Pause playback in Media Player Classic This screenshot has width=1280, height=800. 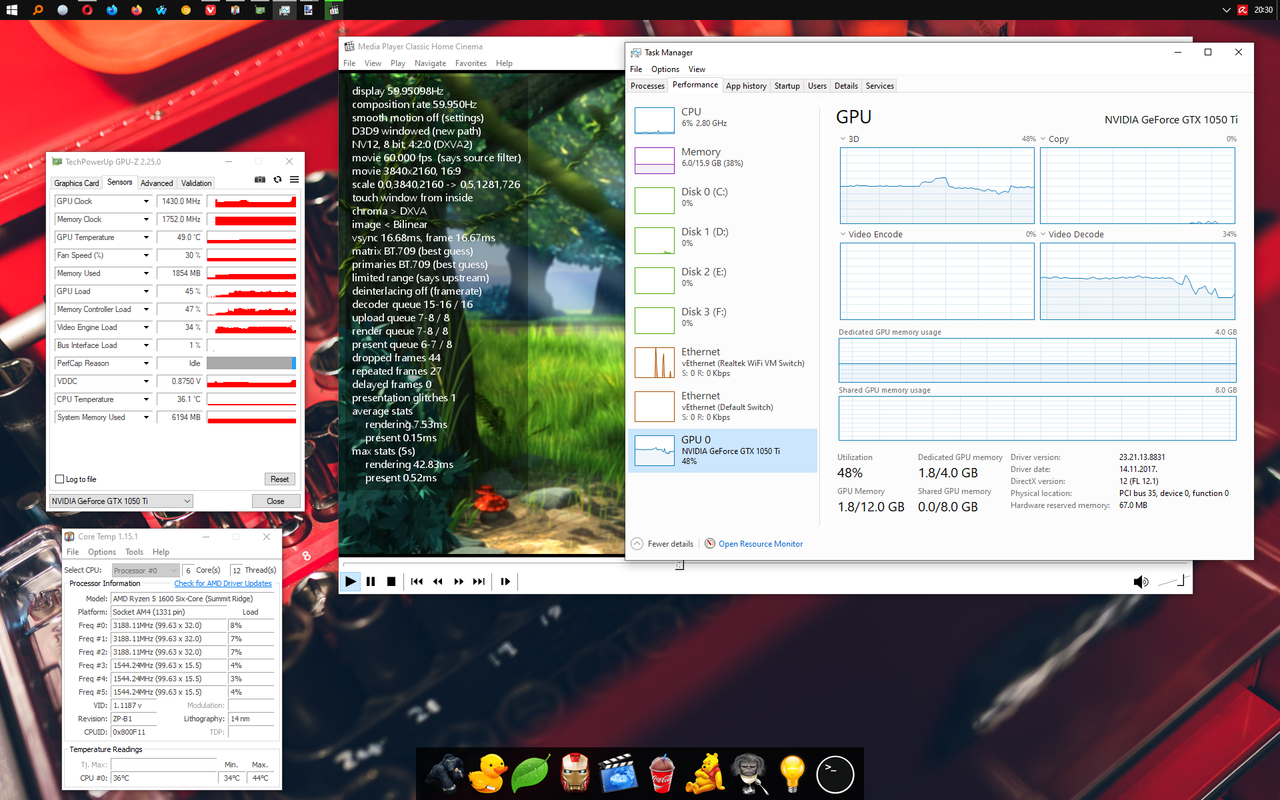coord(371,581)
